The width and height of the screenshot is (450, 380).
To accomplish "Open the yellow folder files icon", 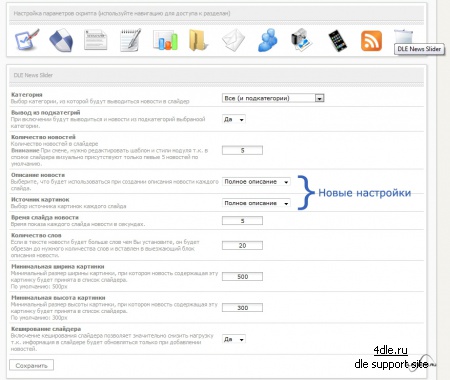I will (198, 40).
